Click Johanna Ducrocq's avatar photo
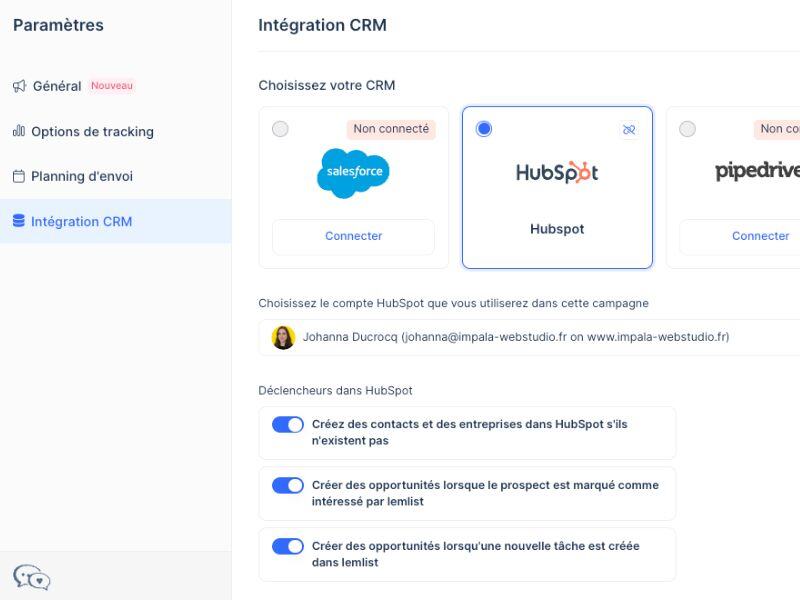This screenshot has width=800, height=600. pos(284,337)
